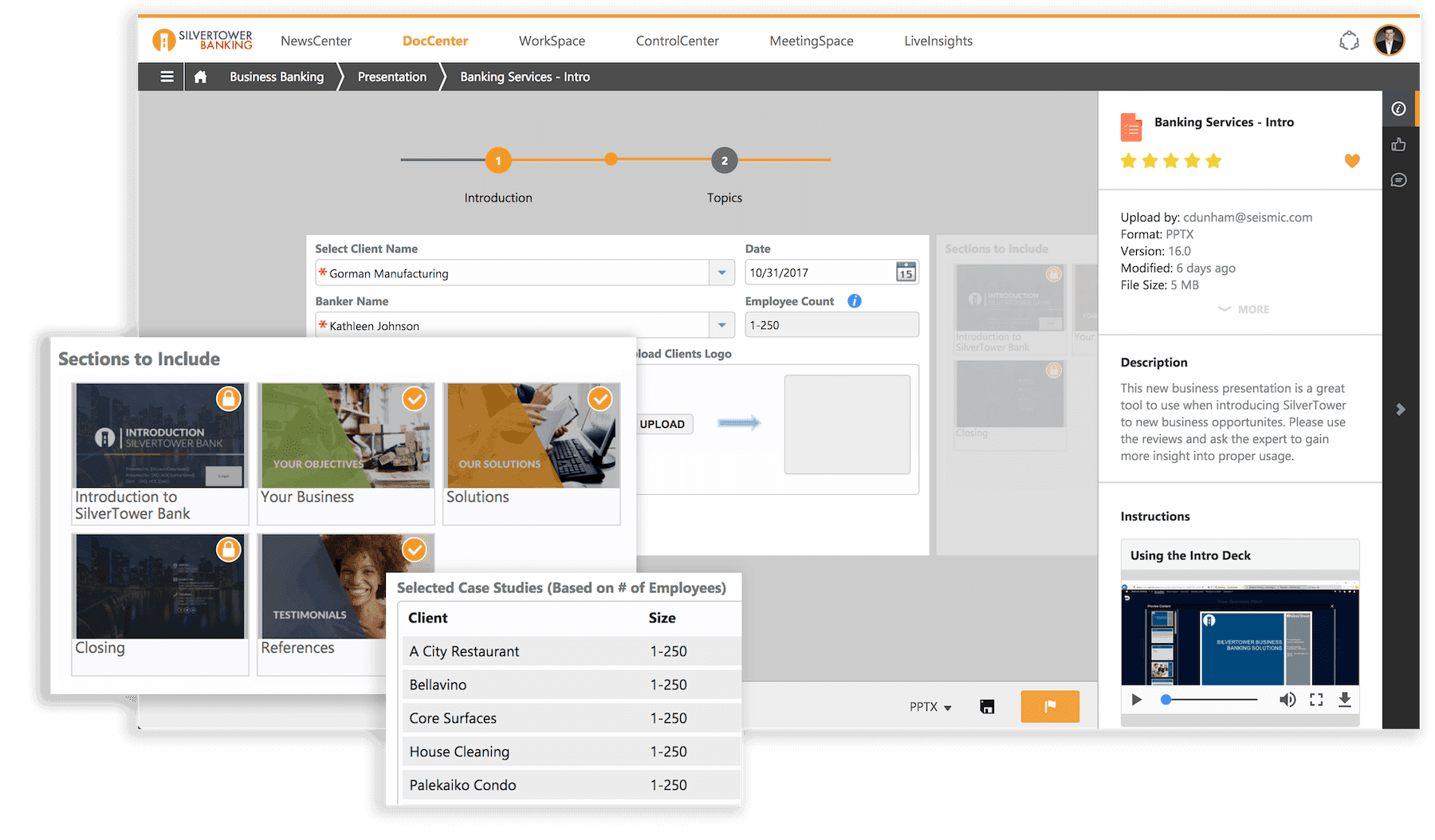Click the fifth rating star
The width and height of the screenshot is (1435, 840).
(1213, 161)
